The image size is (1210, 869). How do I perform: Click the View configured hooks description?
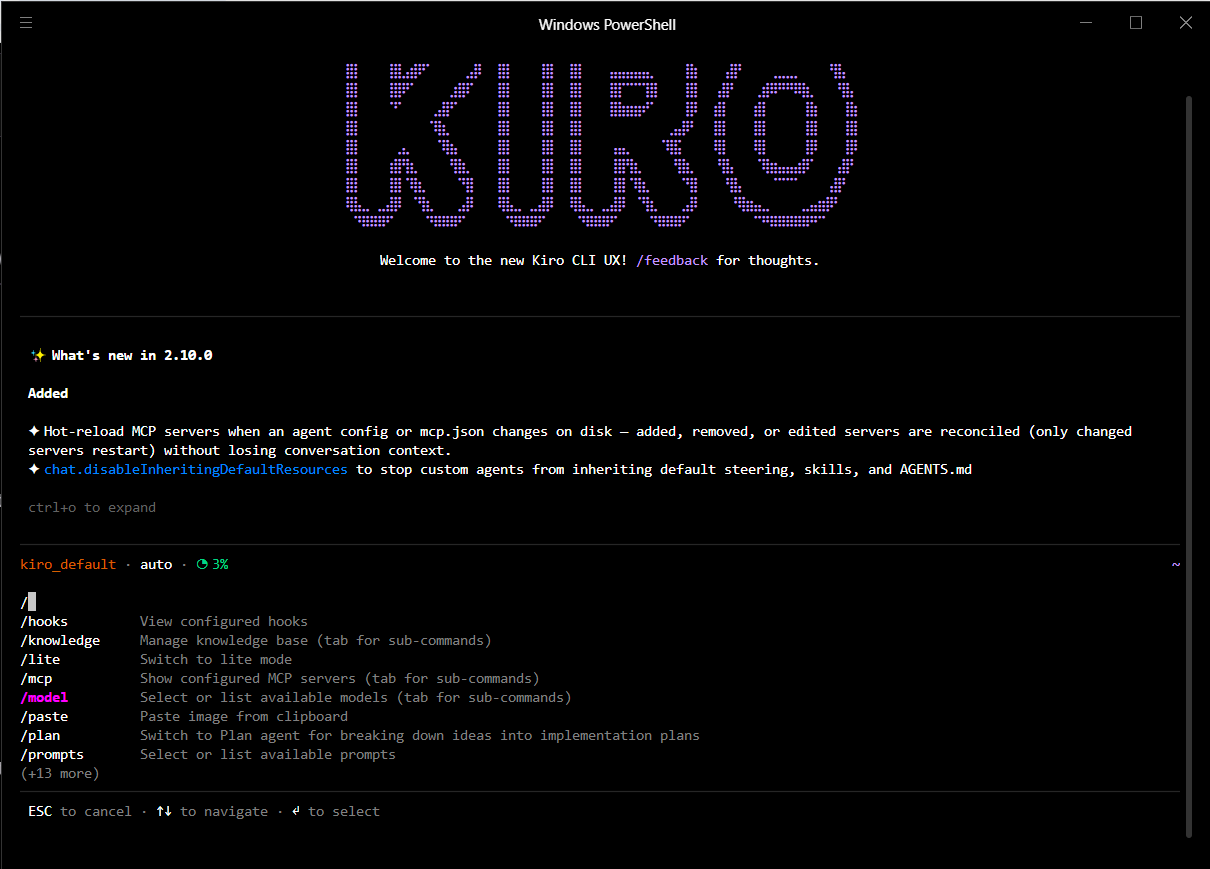pyautogui.click(x=224, y=622)
